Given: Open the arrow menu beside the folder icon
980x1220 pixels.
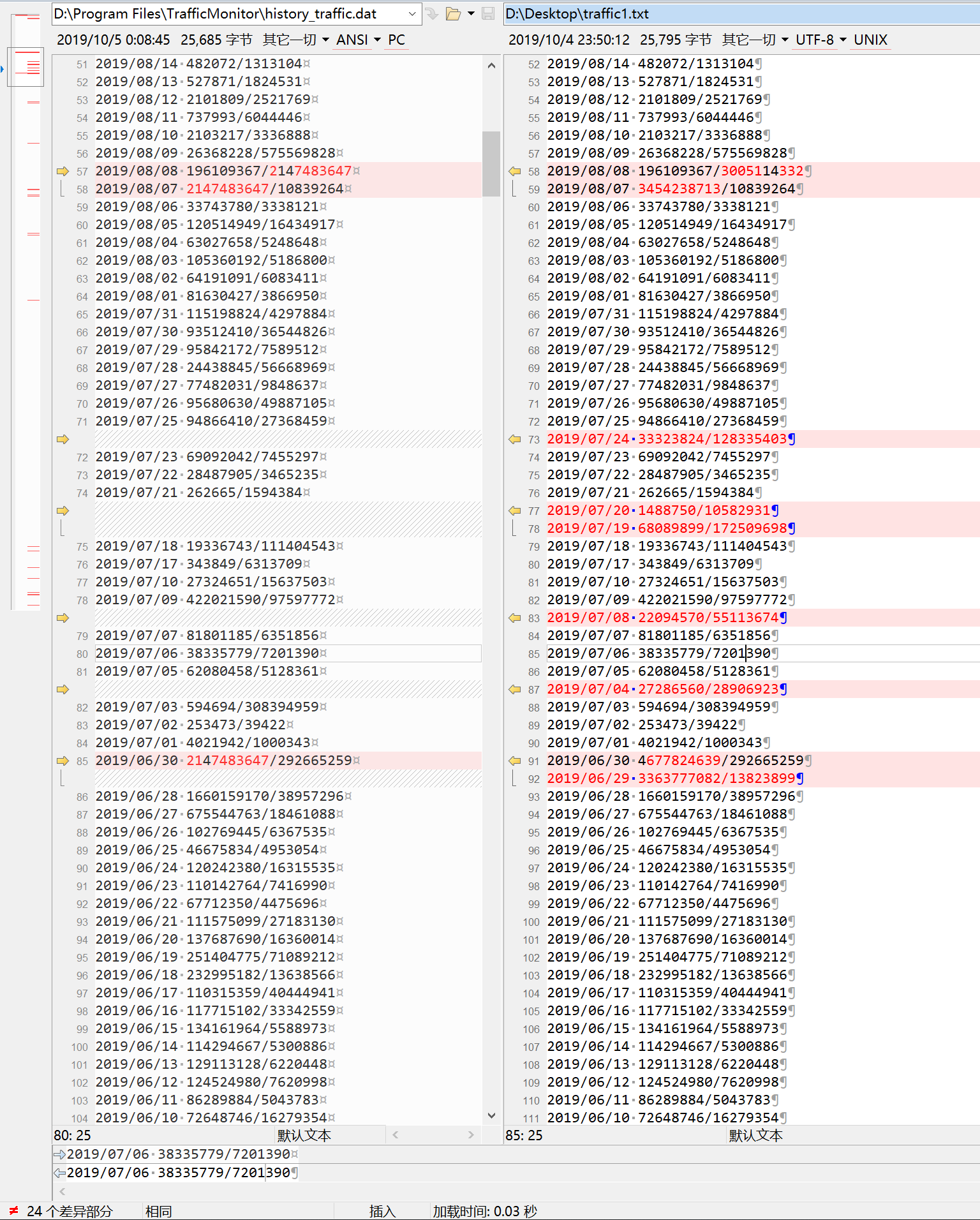Looking at the screenshot, I should 471,13.
